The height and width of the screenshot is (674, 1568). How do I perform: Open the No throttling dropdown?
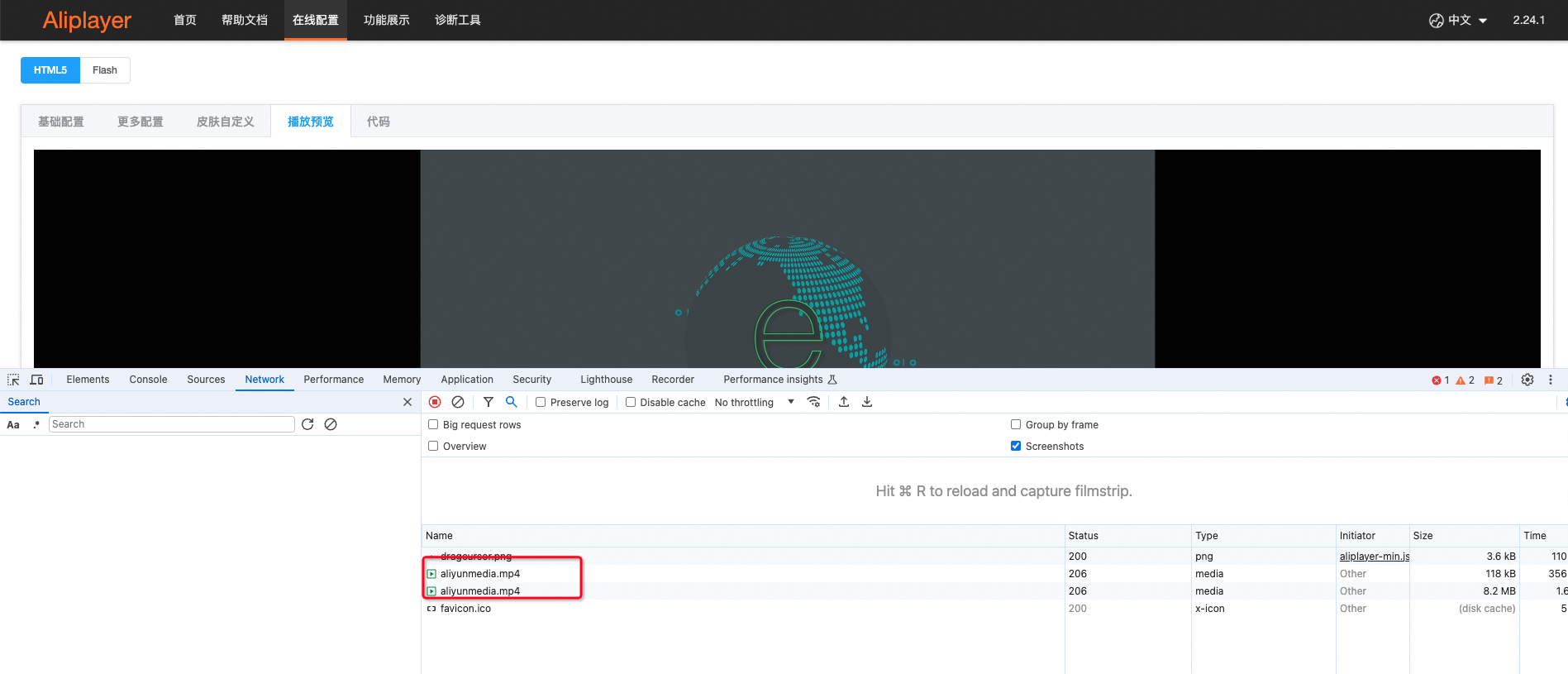coord(754,403)
